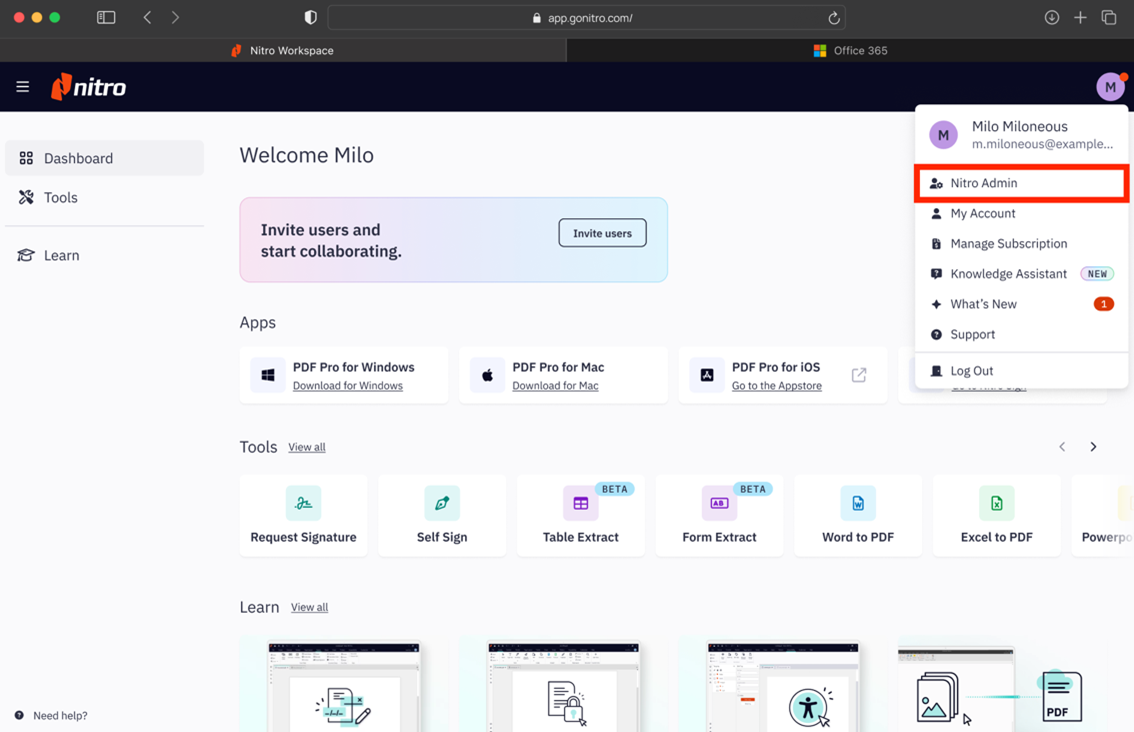The width and height of the screenshot is (1134, 732).
Task: Choose the Excel to PDF converter
Action: [x=996, y=515]
